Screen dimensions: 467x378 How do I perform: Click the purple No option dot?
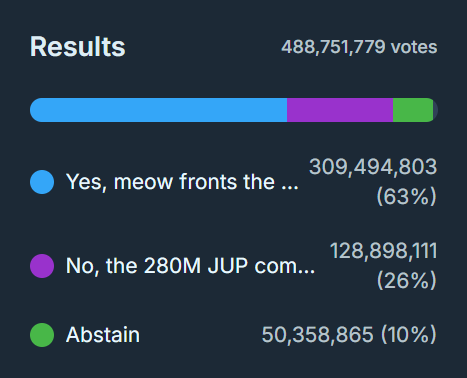click(x=42, y=266)
